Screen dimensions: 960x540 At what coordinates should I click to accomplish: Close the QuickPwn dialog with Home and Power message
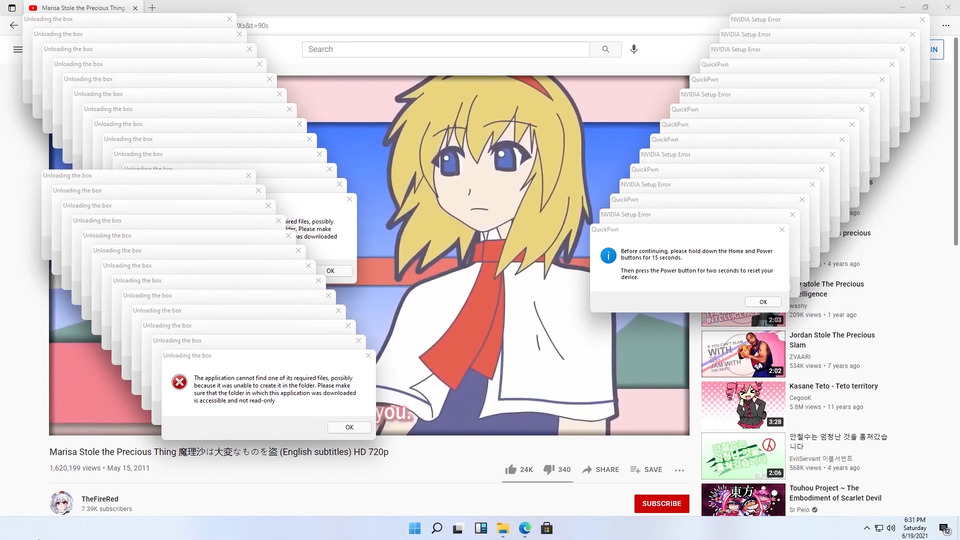click(781, 230)
